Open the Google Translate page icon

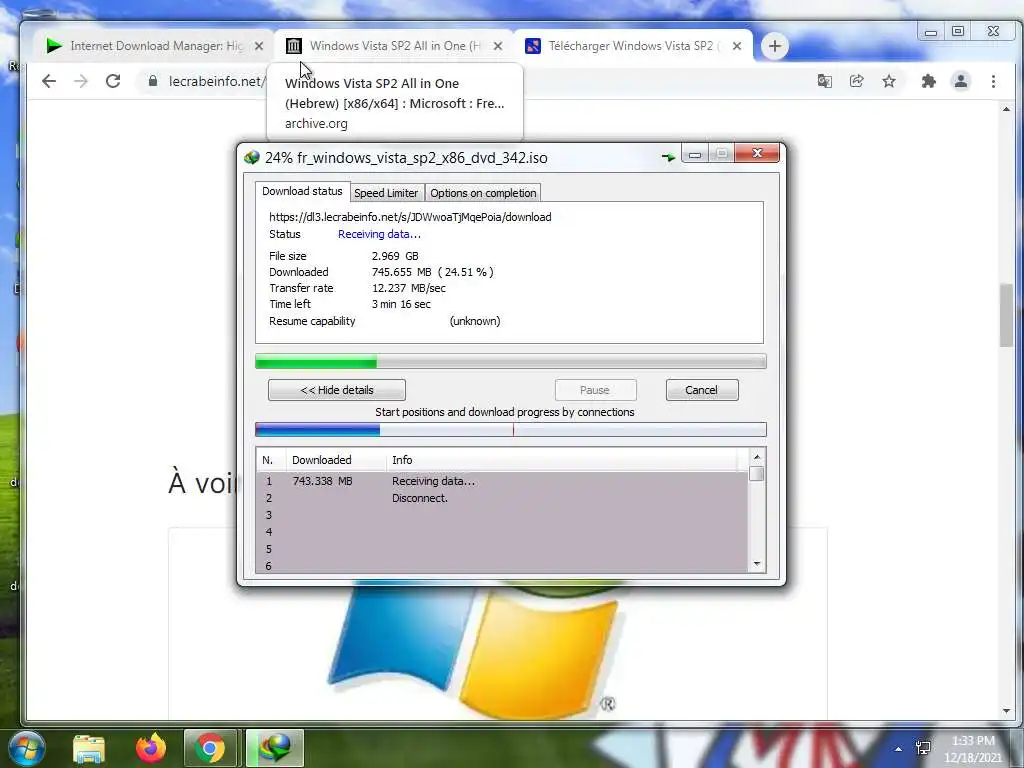[825, 81]
